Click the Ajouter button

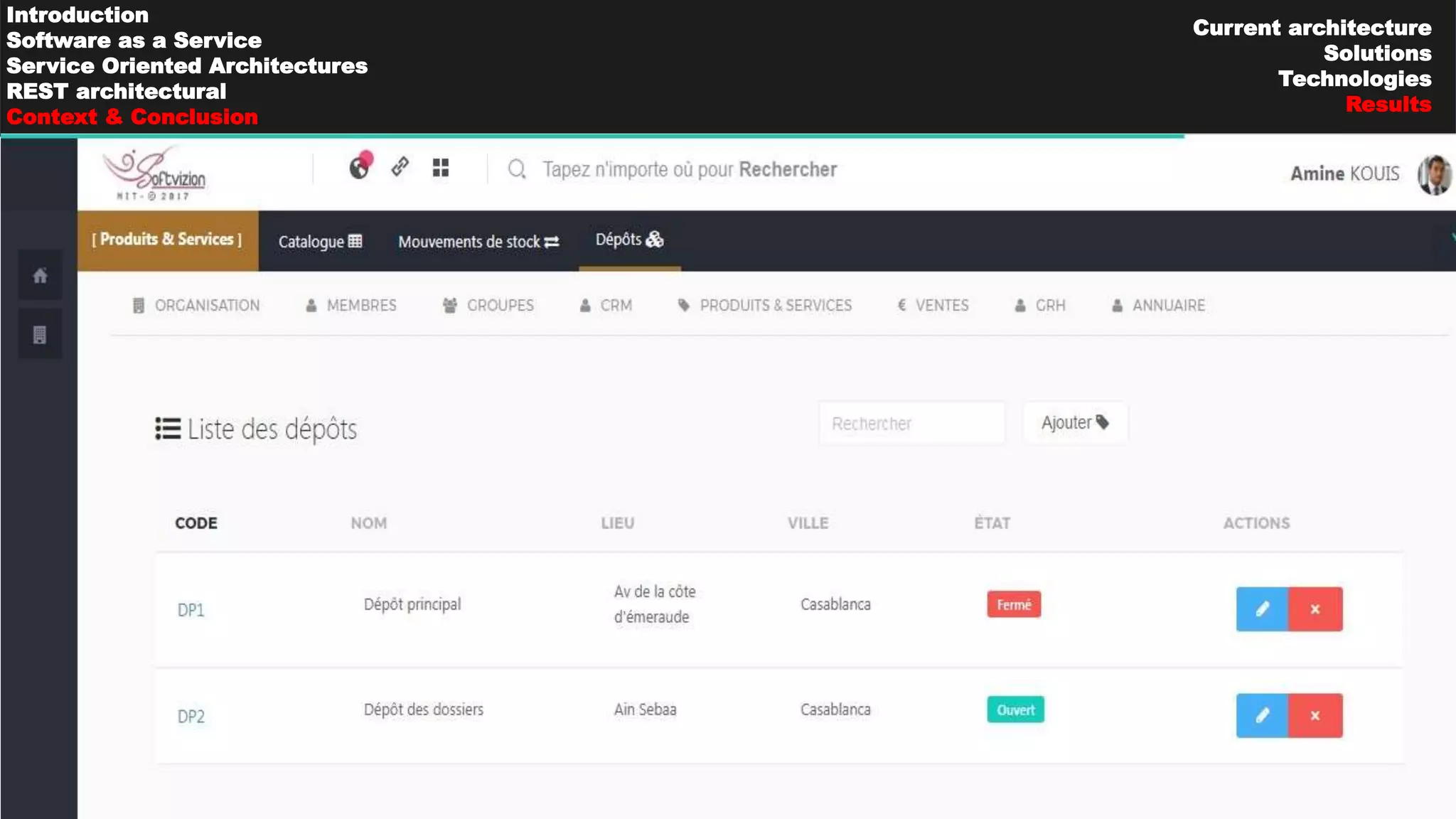click(x=1075, y=423)
